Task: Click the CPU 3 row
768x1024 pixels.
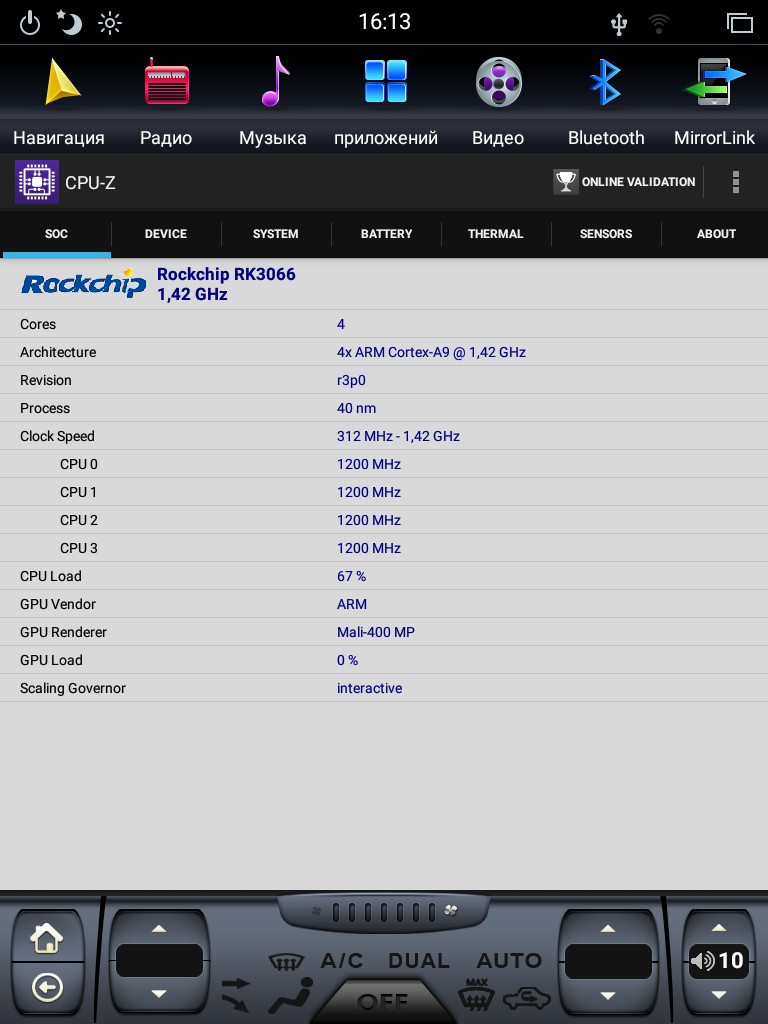Action: pos(384,548)
